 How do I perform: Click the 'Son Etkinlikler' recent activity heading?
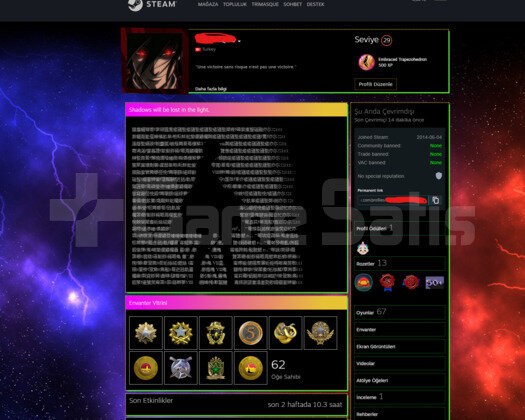tap(151, 401)
